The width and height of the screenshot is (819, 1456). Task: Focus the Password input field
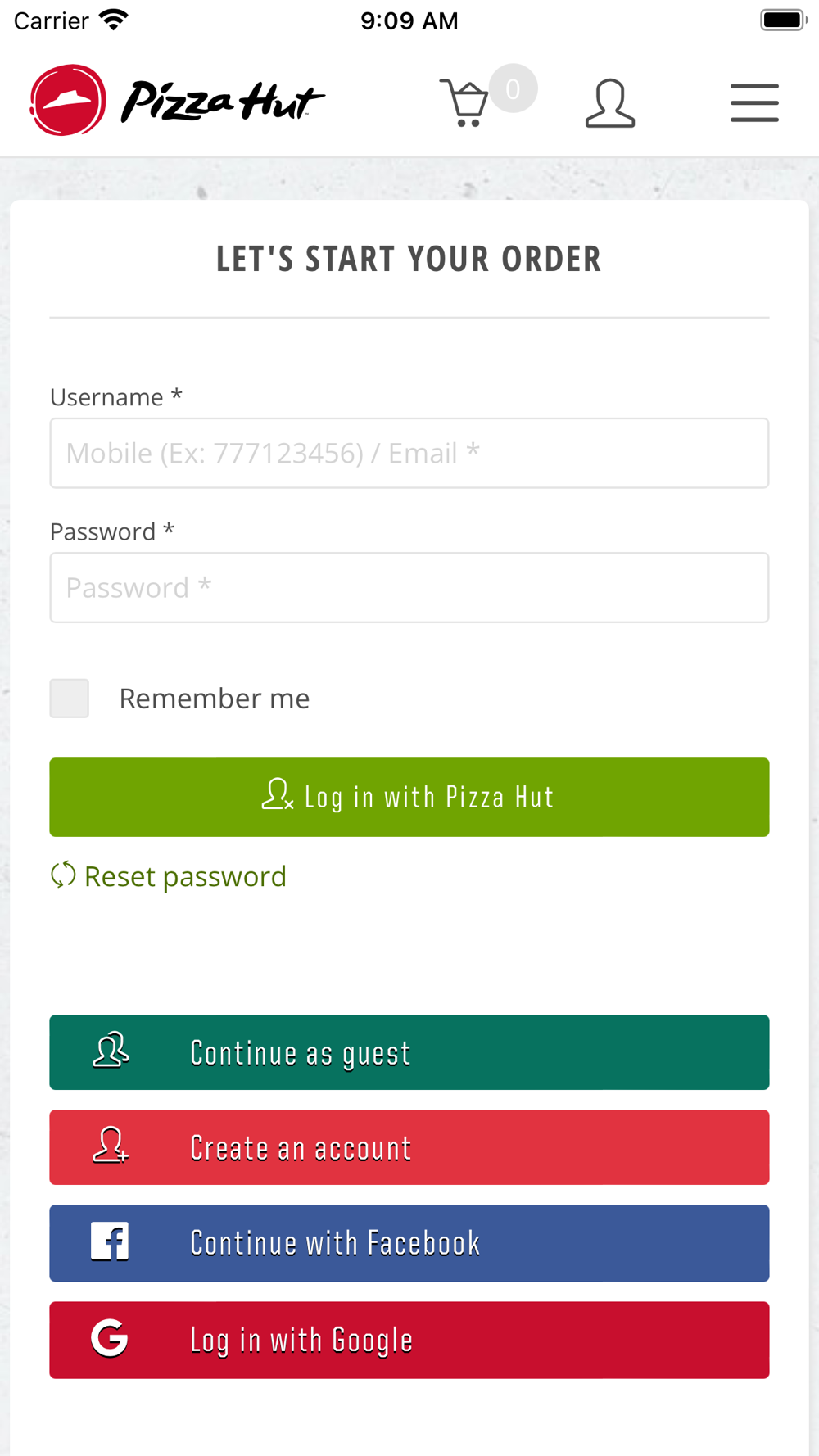(409, 587)
